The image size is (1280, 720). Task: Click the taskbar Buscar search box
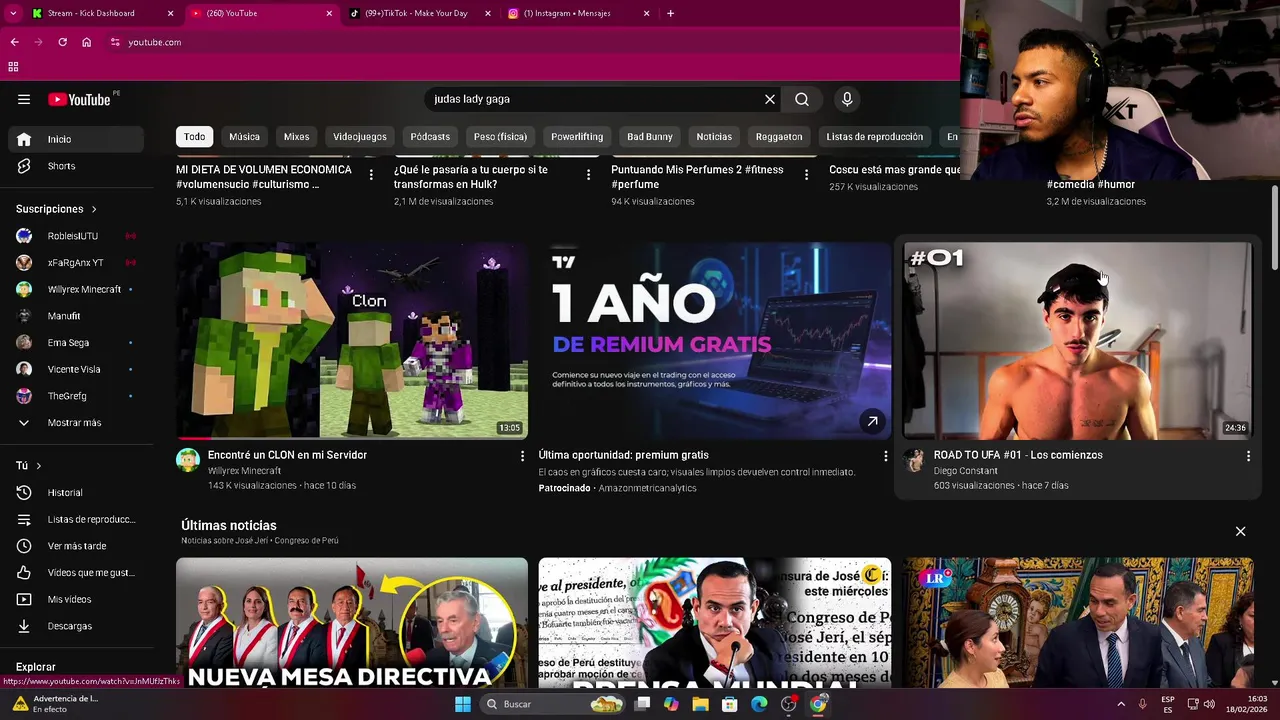click(553, 704)
